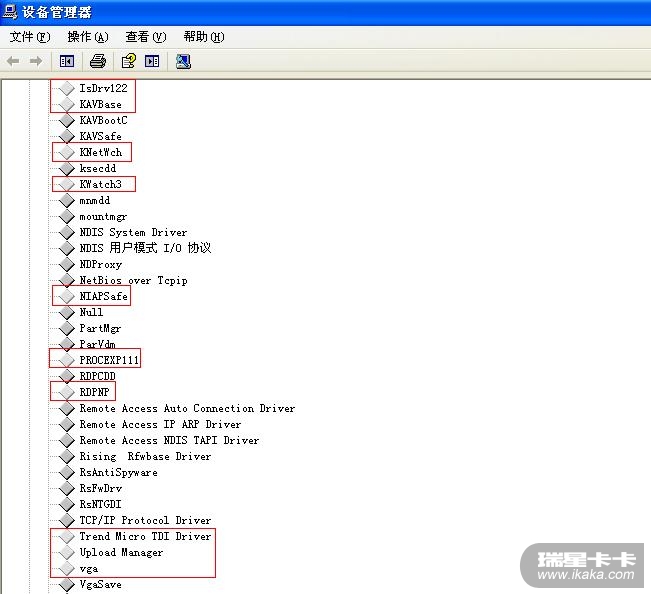
Task: Select Remote Access NDIS TAPI Driver
Action: tap(169, 440)
